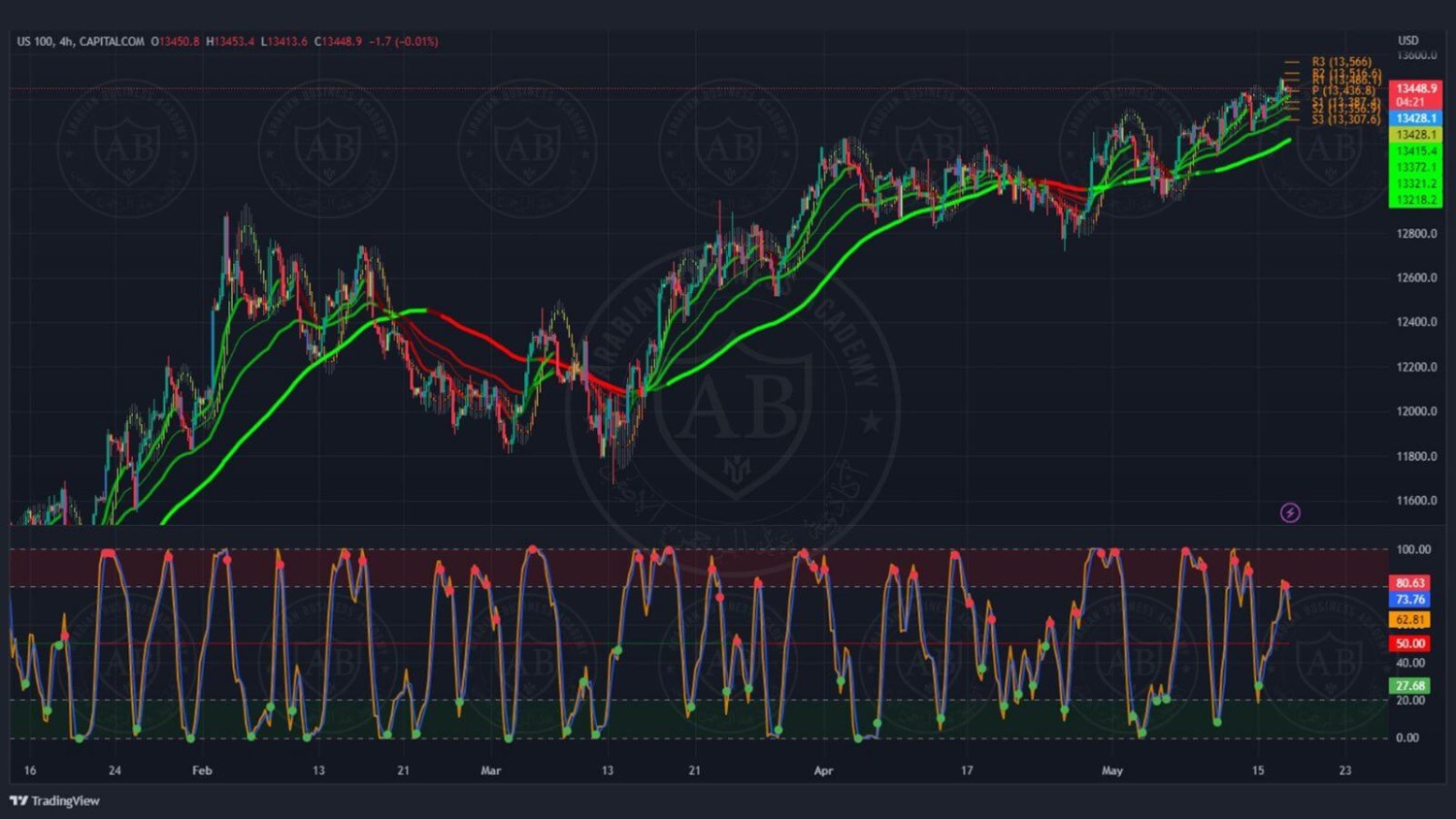Click the 12000.0 level on price scale
The height and width of the screenshot is (819, 1456).
click(1416, 411)
